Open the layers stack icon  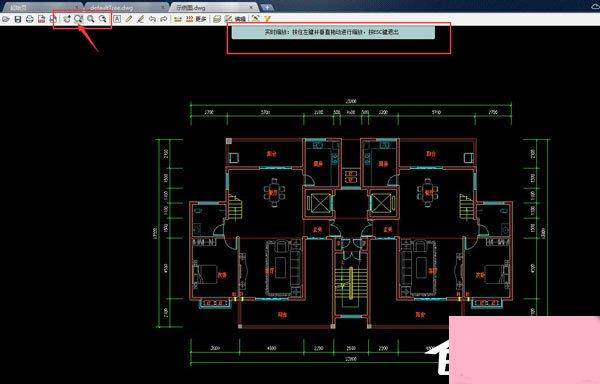[217, 19]
